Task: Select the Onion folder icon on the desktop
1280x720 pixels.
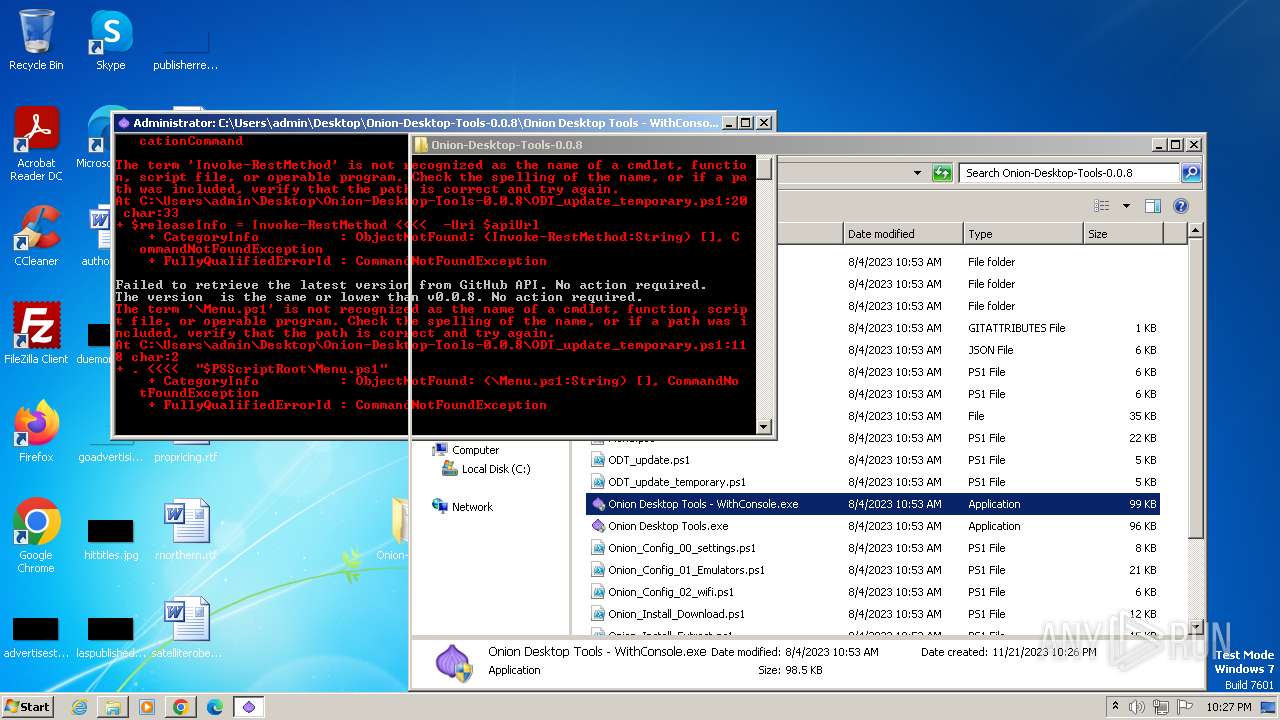Action: (x=399, y=530)
